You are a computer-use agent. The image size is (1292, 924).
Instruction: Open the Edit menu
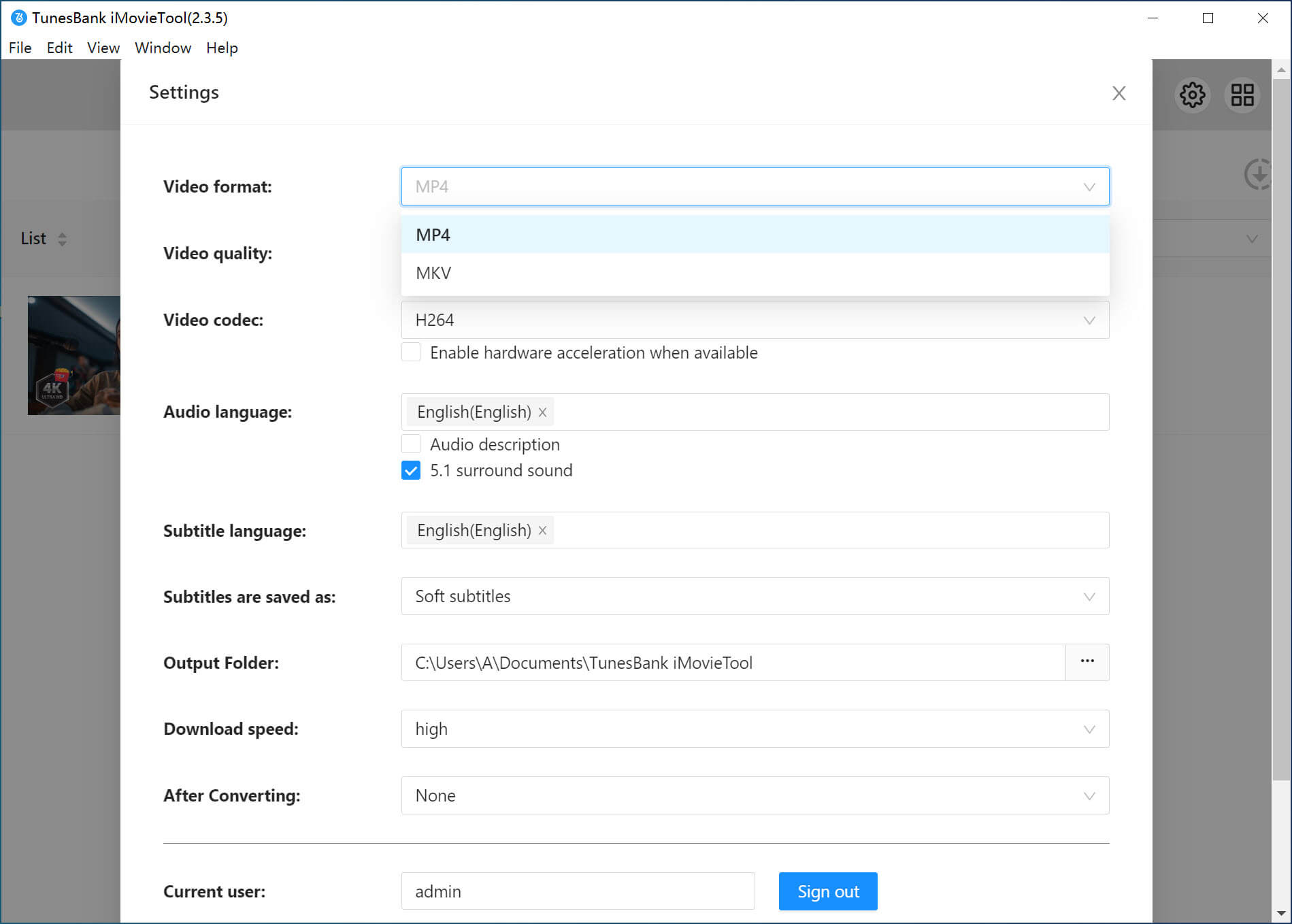tap(59, 48)
